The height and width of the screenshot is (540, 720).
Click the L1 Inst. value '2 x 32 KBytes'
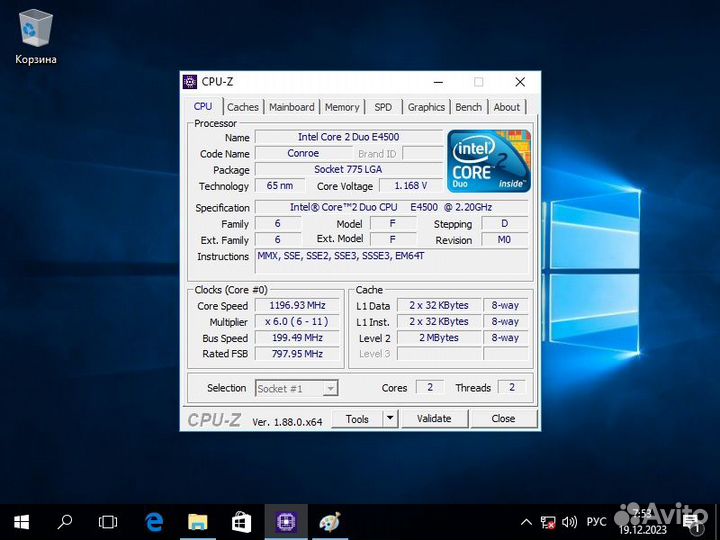[x=439, y=321]
